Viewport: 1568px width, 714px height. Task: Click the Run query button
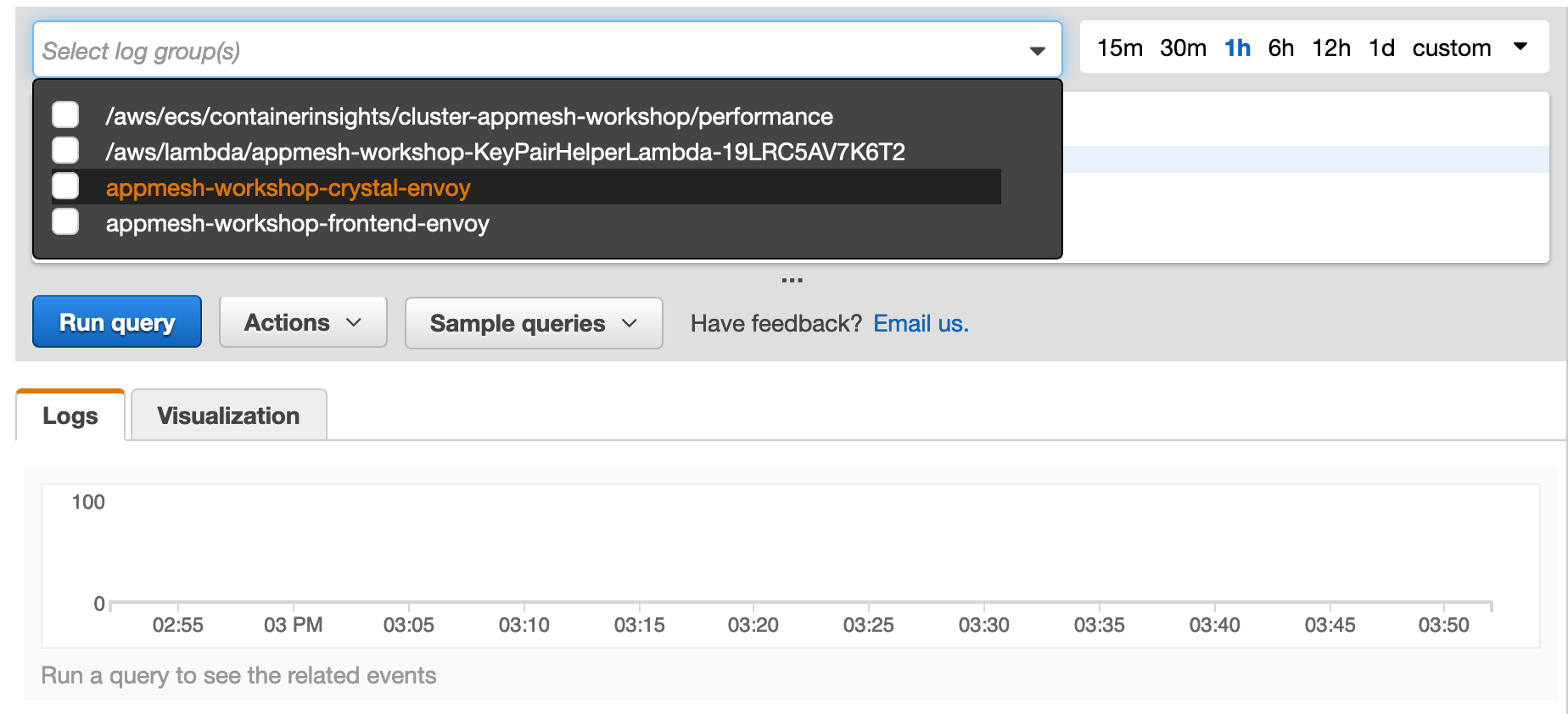point(117,322)
